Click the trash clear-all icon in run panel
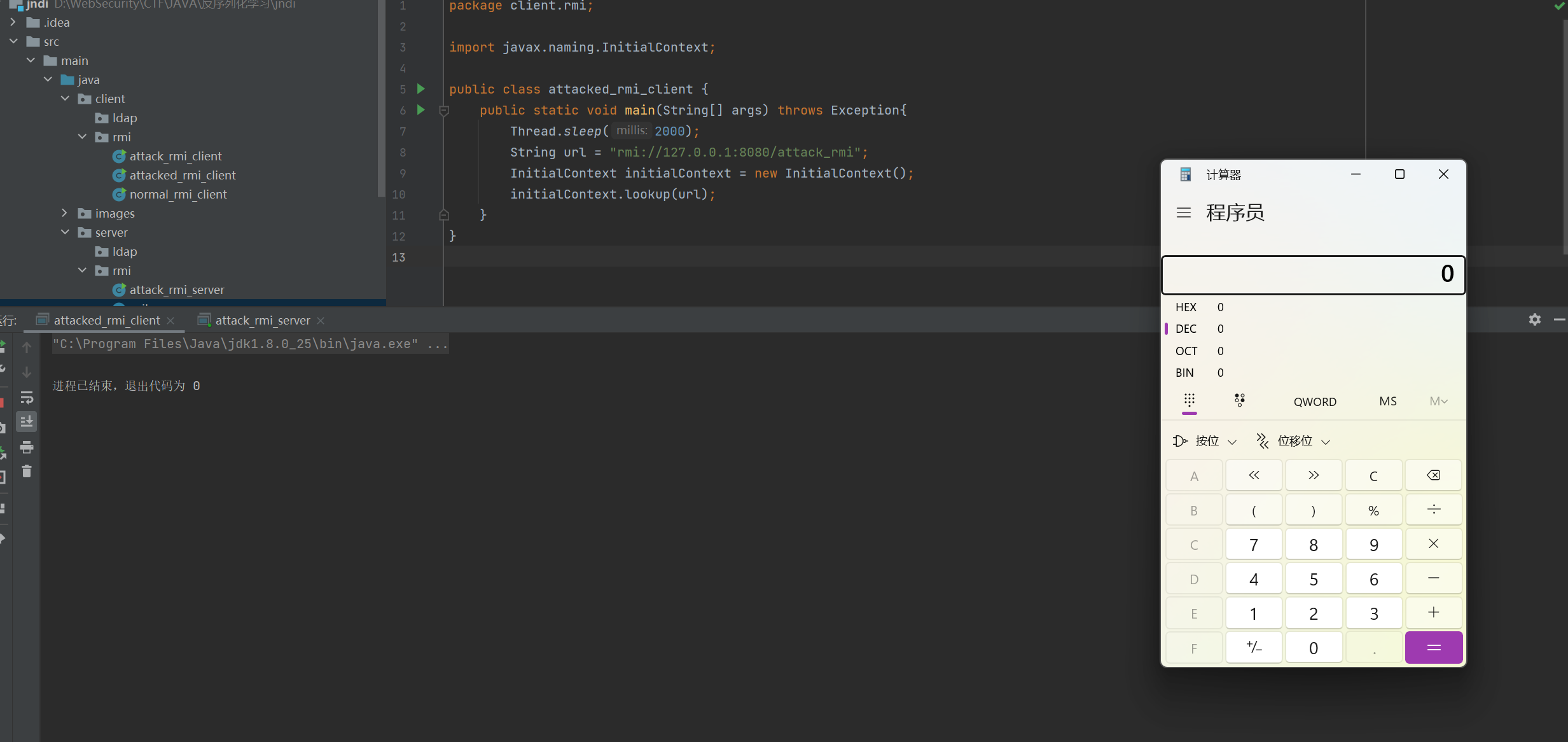The width and height of the screenshot is (1568, 742). click(27, 472)
